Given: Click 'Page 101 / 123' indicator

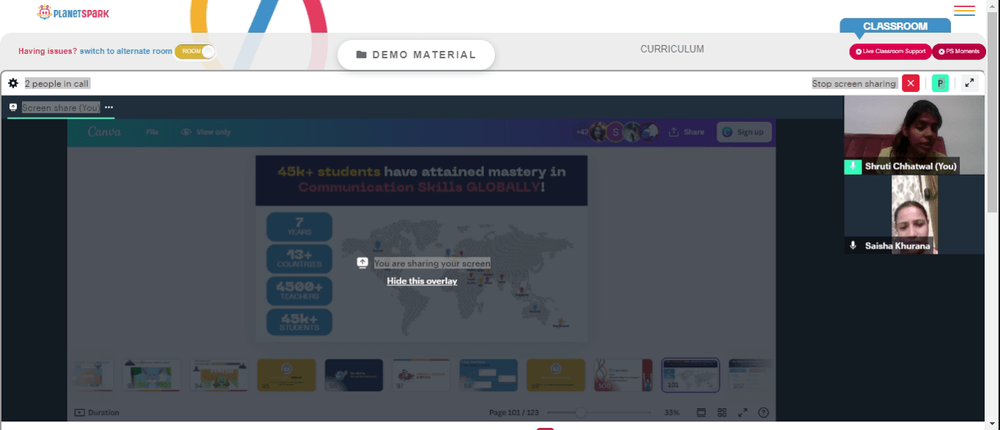Looking at the screenshot, I should click(514, 413).
